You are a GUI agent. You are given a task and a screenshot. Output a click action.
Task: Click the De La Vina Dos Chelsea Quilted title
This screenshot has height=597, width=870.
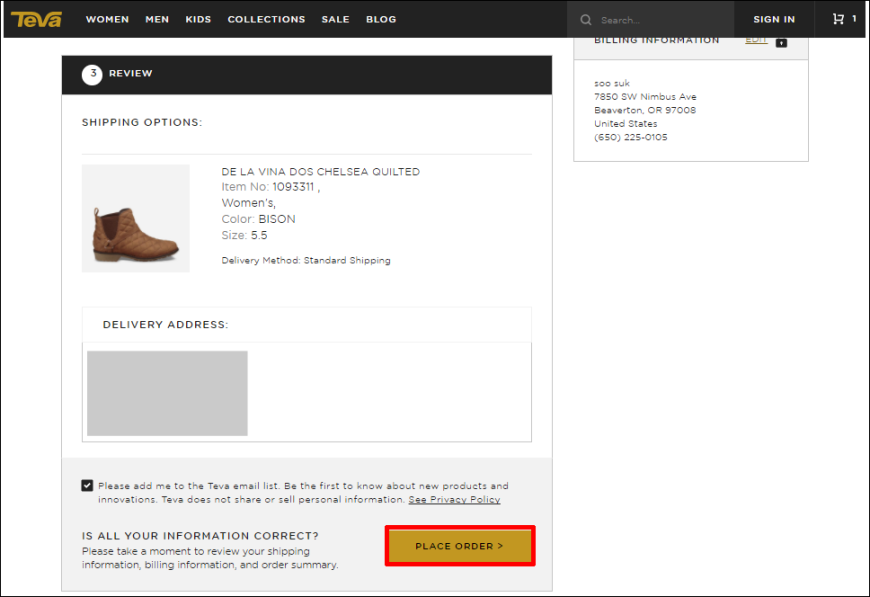coord(321,171)
